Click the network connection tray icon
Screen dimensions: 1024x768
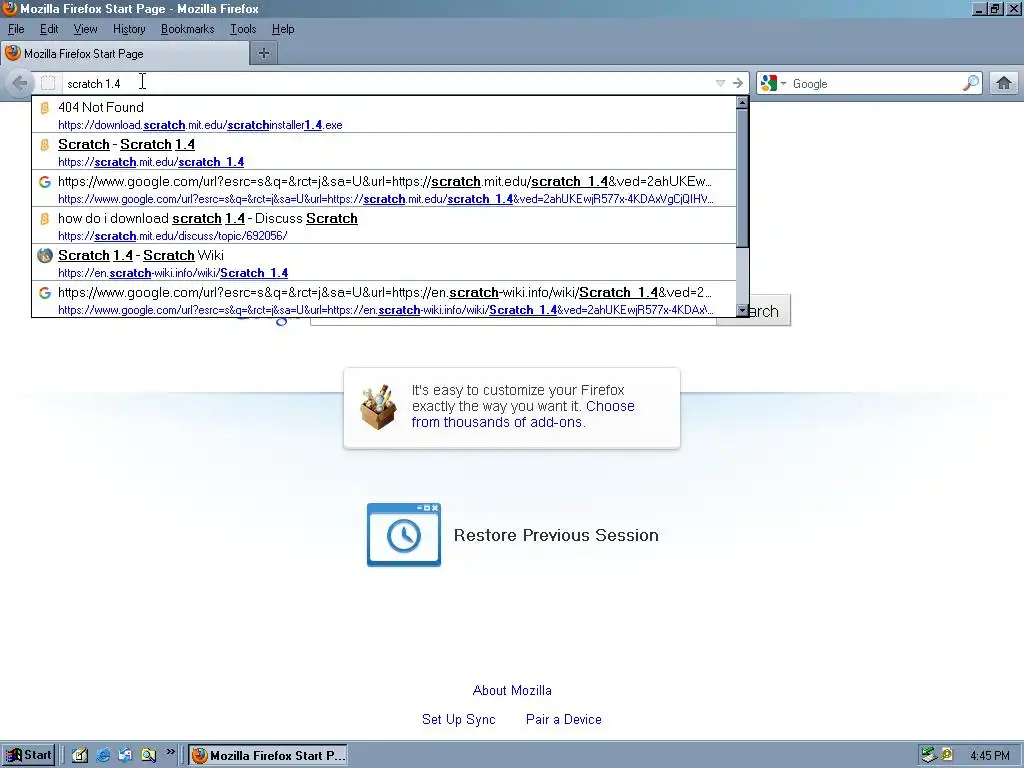pyautogui.click(x=928, y=755)
